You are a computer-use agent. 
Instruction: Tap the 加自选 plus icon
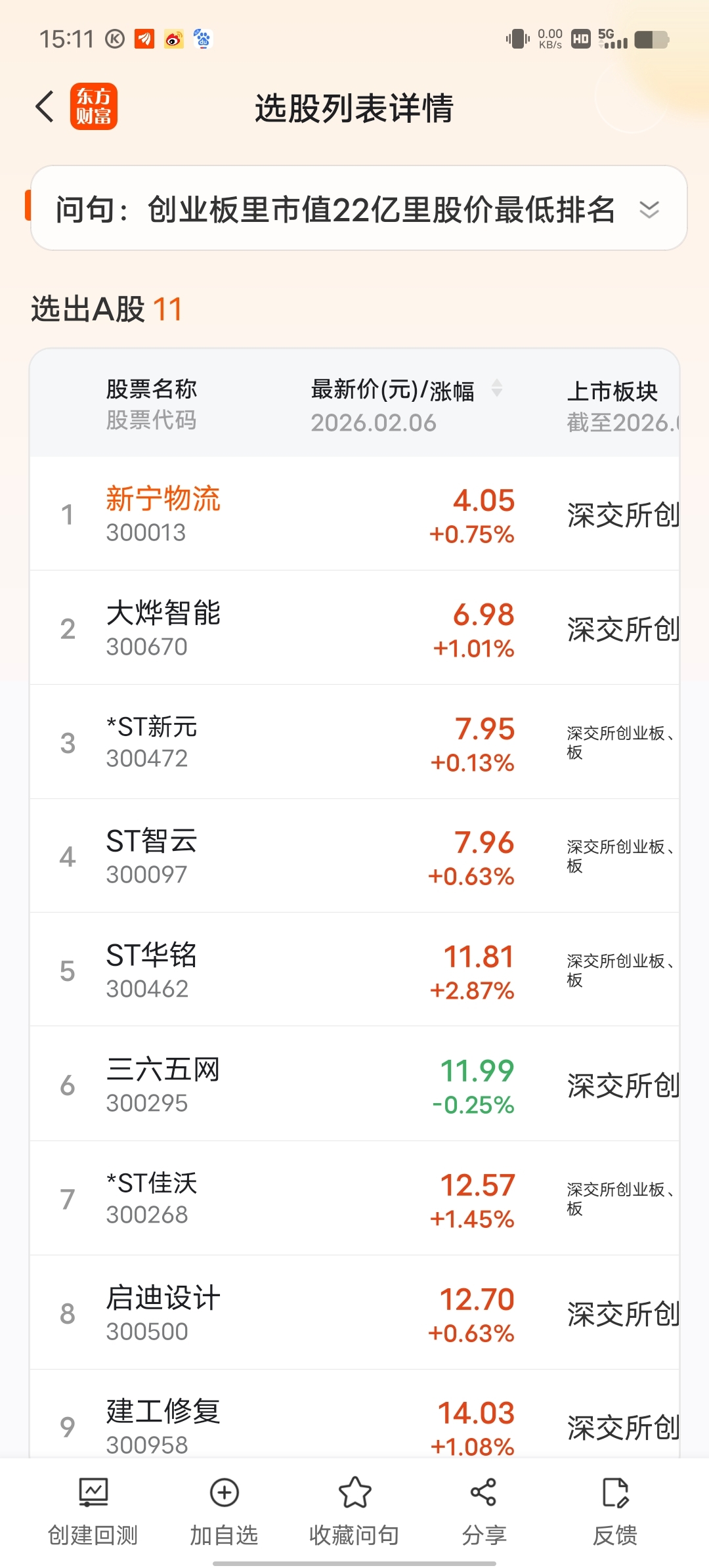pos(224,1492)
